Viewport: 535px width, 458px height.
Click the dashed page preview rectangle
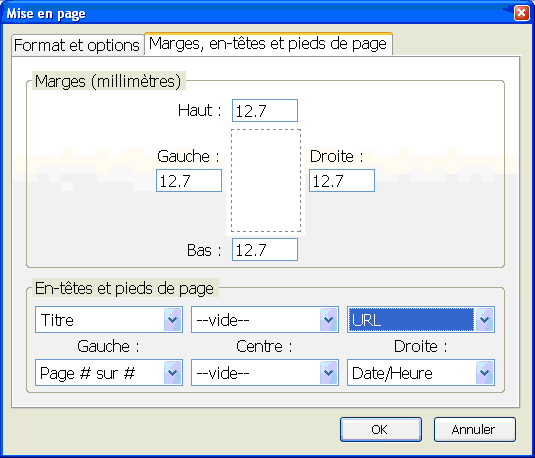266,181
